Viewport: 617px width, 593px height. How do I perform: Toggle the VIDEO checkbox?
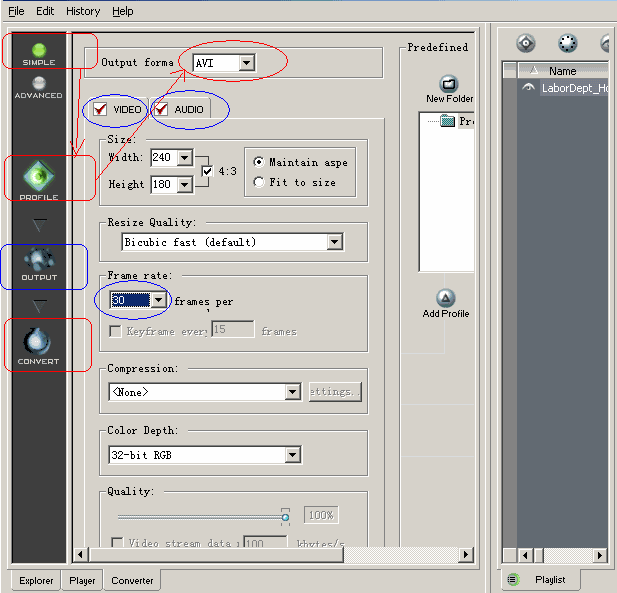pyautogui.click(x=100, y=109)
